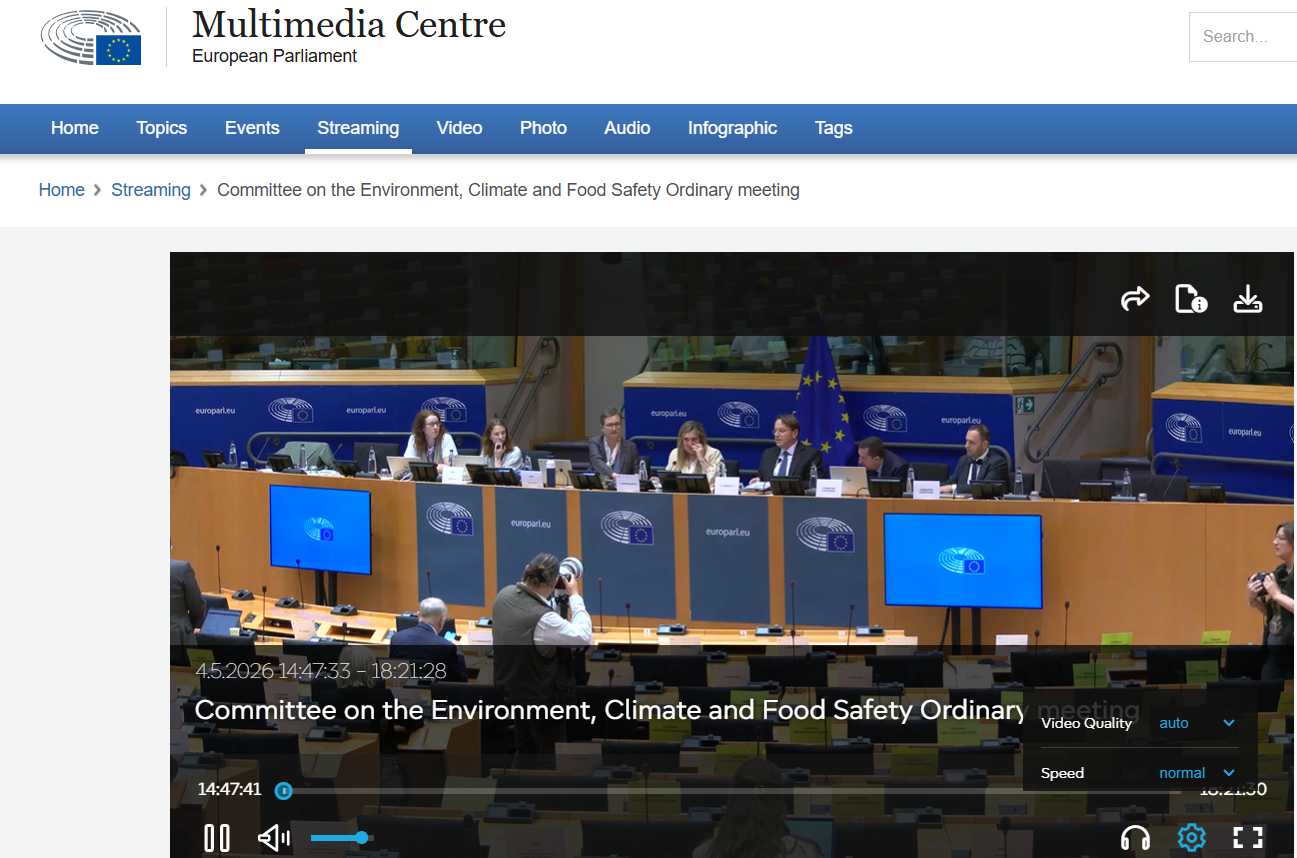Select the Streaming navigation tab

(x=358, y=128)
